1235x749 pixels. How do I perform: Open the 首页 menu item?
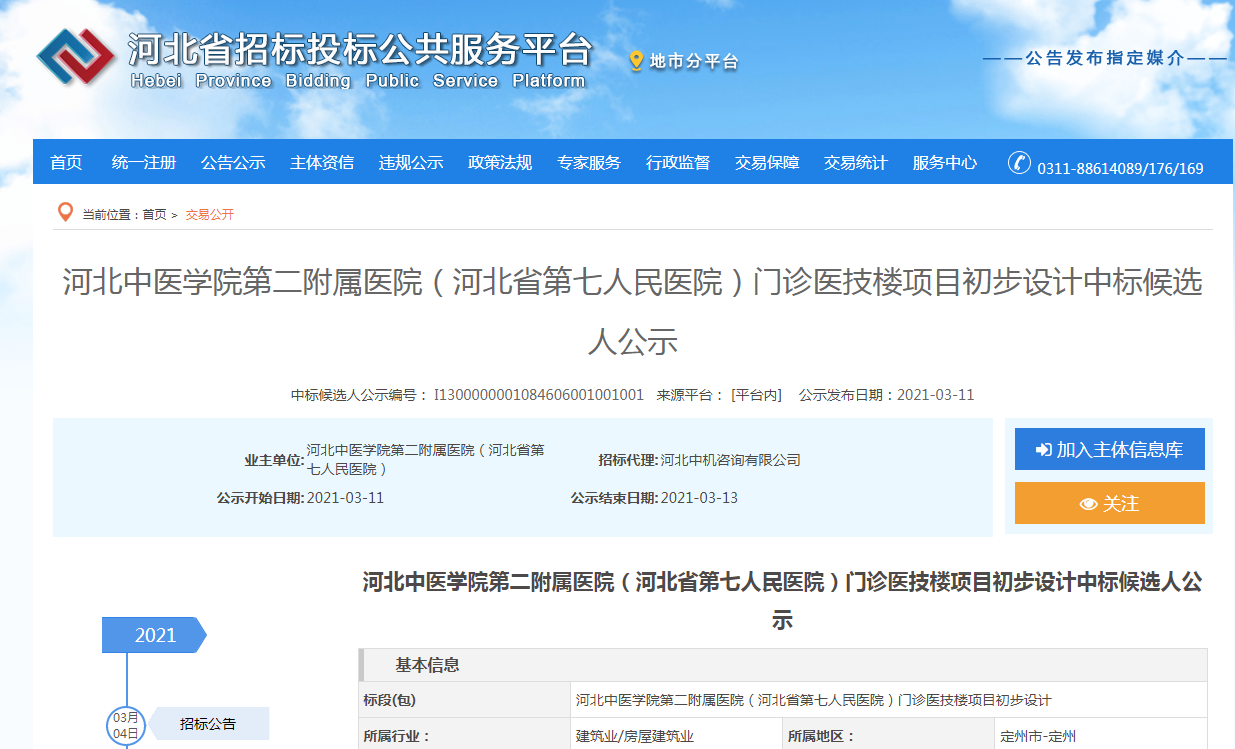tap(66, 163)
